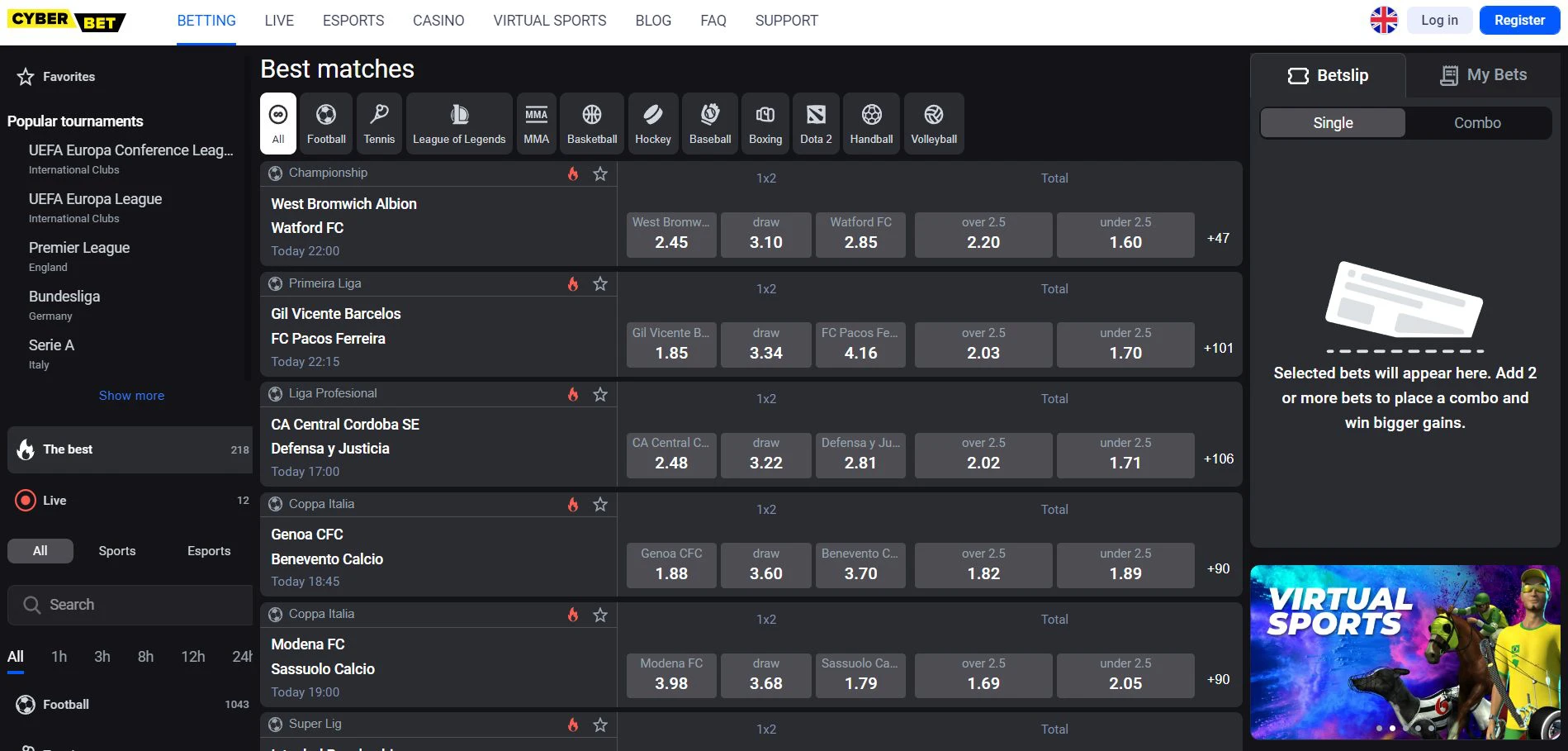Image resolution: width=1568 pixels, height=751 pixels.
Task: Select the All sports filter icon
Action: [x=278, y=123]
